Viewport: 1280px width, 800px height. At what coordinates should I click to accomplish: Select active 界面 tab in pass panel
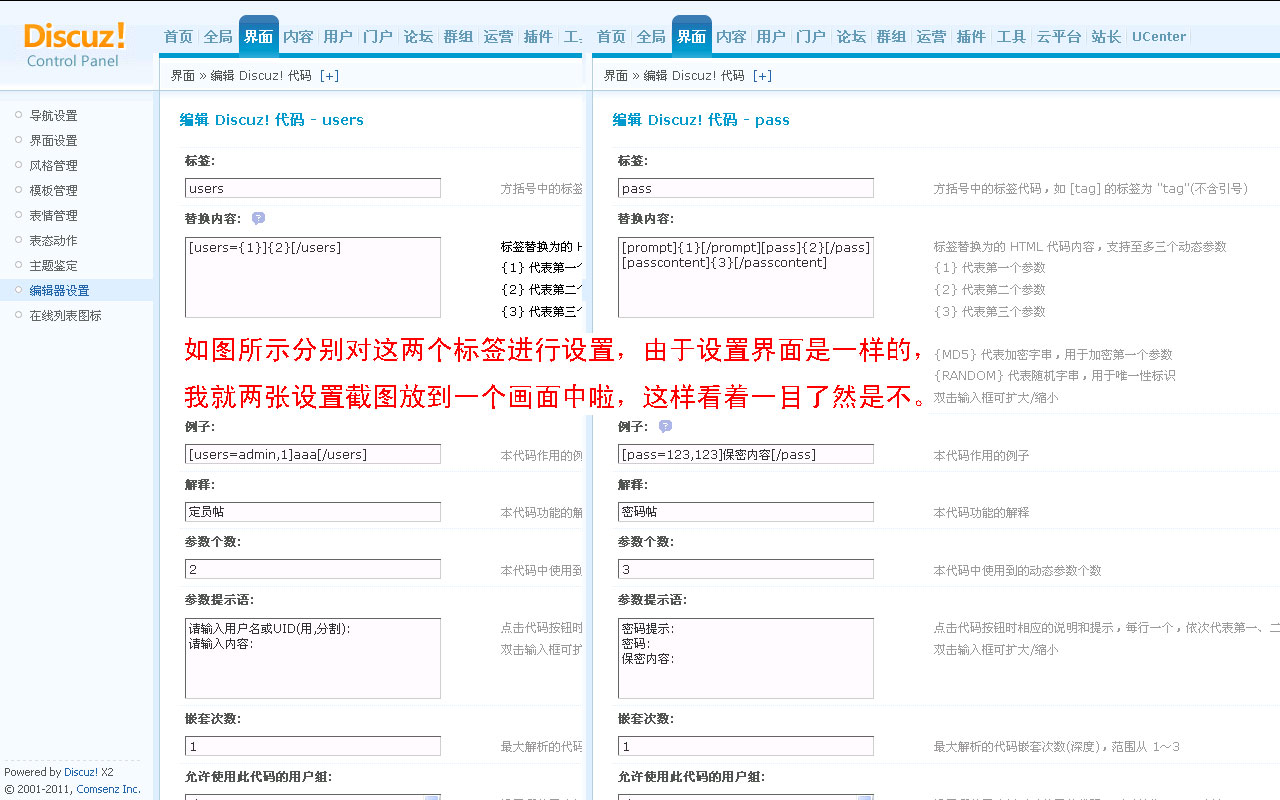[691, 37]
